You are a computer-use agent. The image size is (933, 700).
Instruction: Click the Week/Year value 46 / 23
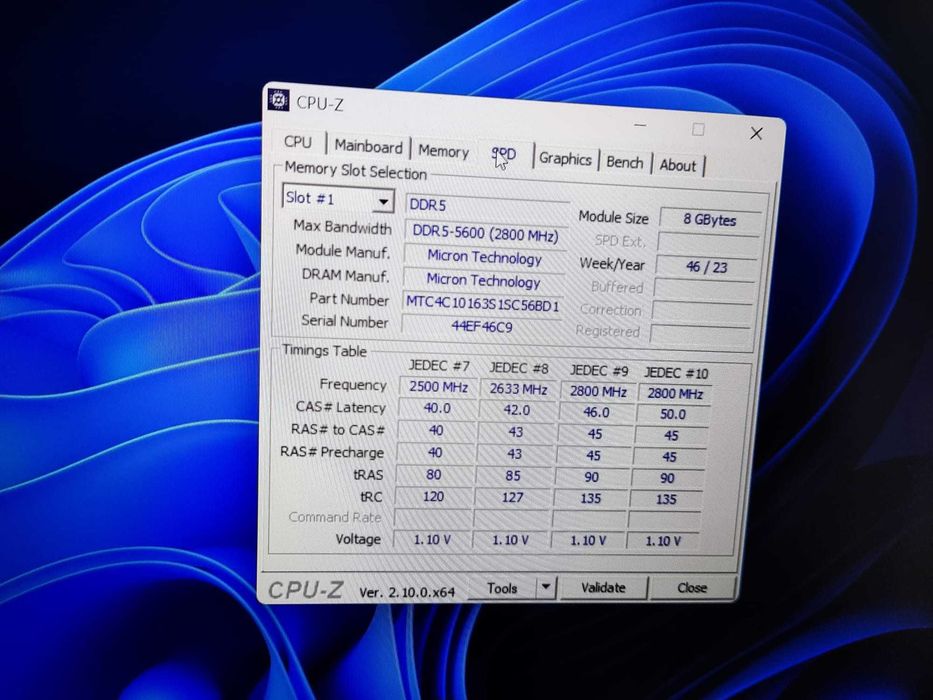[x=707, y=267]
